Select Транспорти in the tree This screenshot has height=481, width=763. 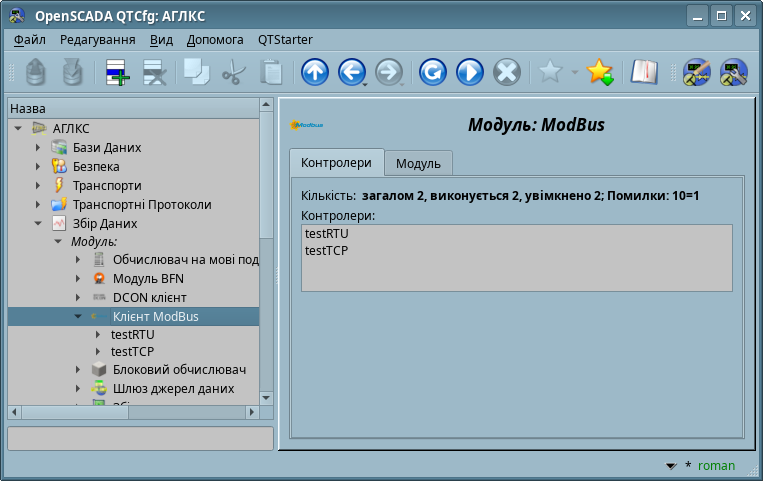[107, 185]
